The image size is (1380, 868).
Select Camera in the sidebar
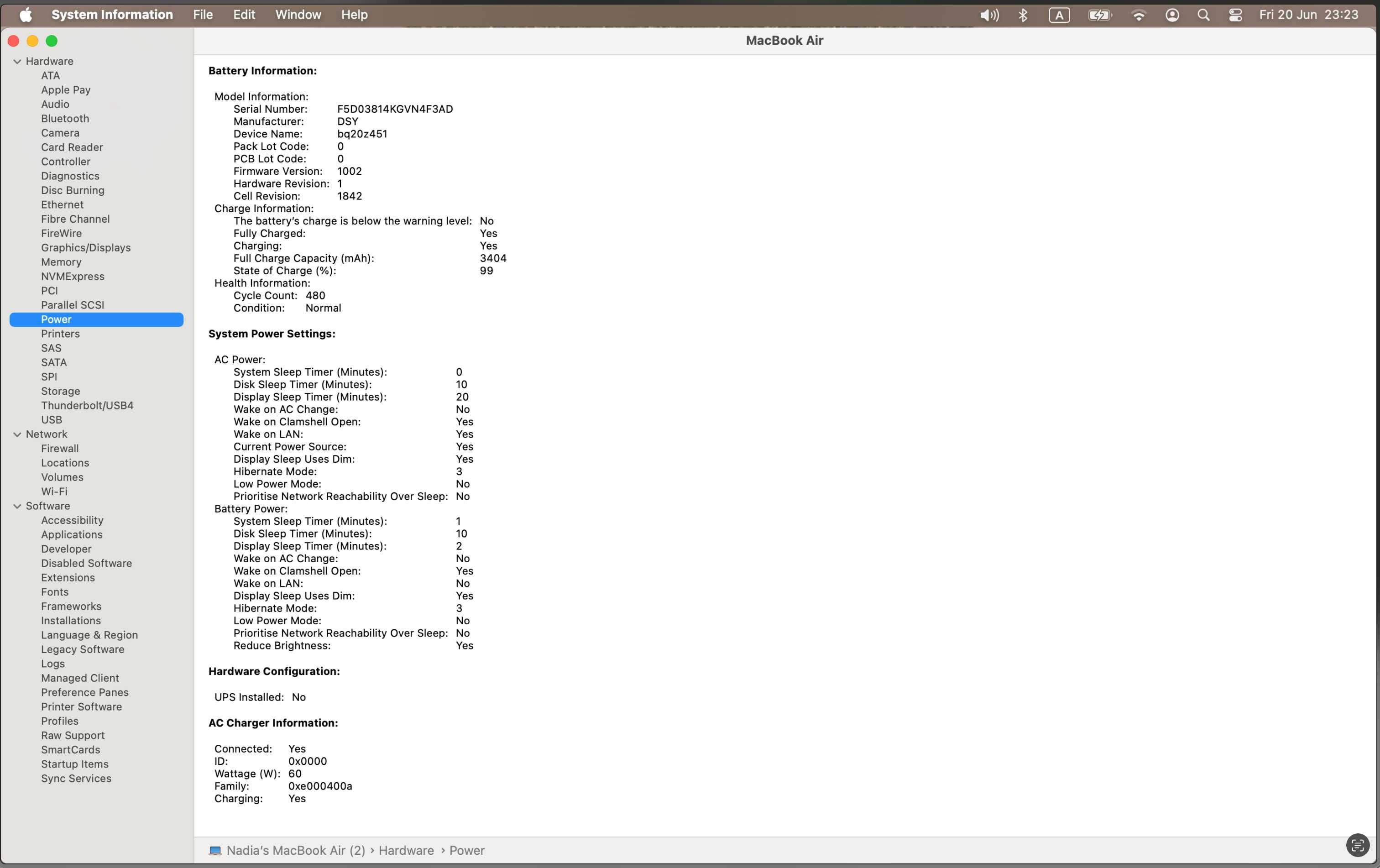point(60,133)
